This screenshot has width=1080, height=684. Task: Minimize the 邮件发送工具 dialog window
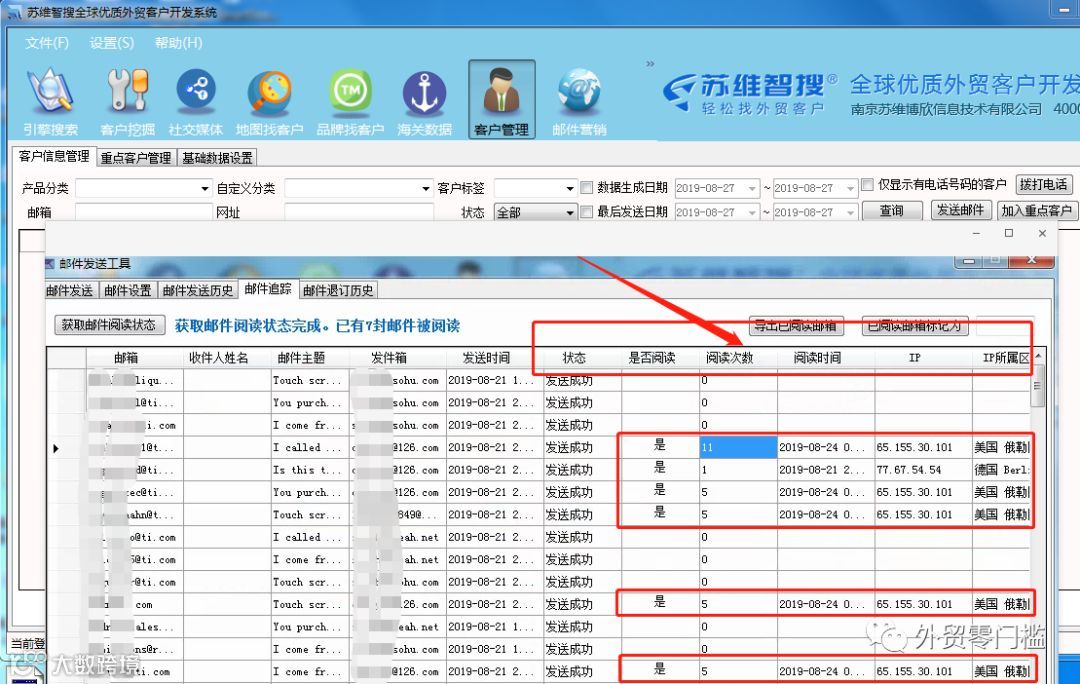click(968, 260)
